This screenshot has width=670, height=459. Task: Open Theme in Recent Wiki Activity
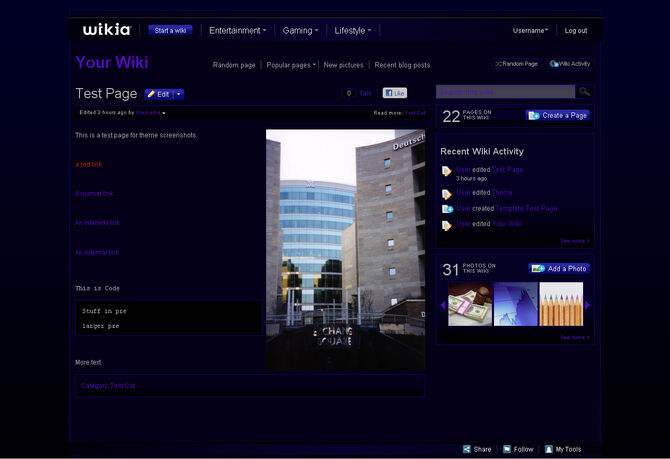pos(502,192)
